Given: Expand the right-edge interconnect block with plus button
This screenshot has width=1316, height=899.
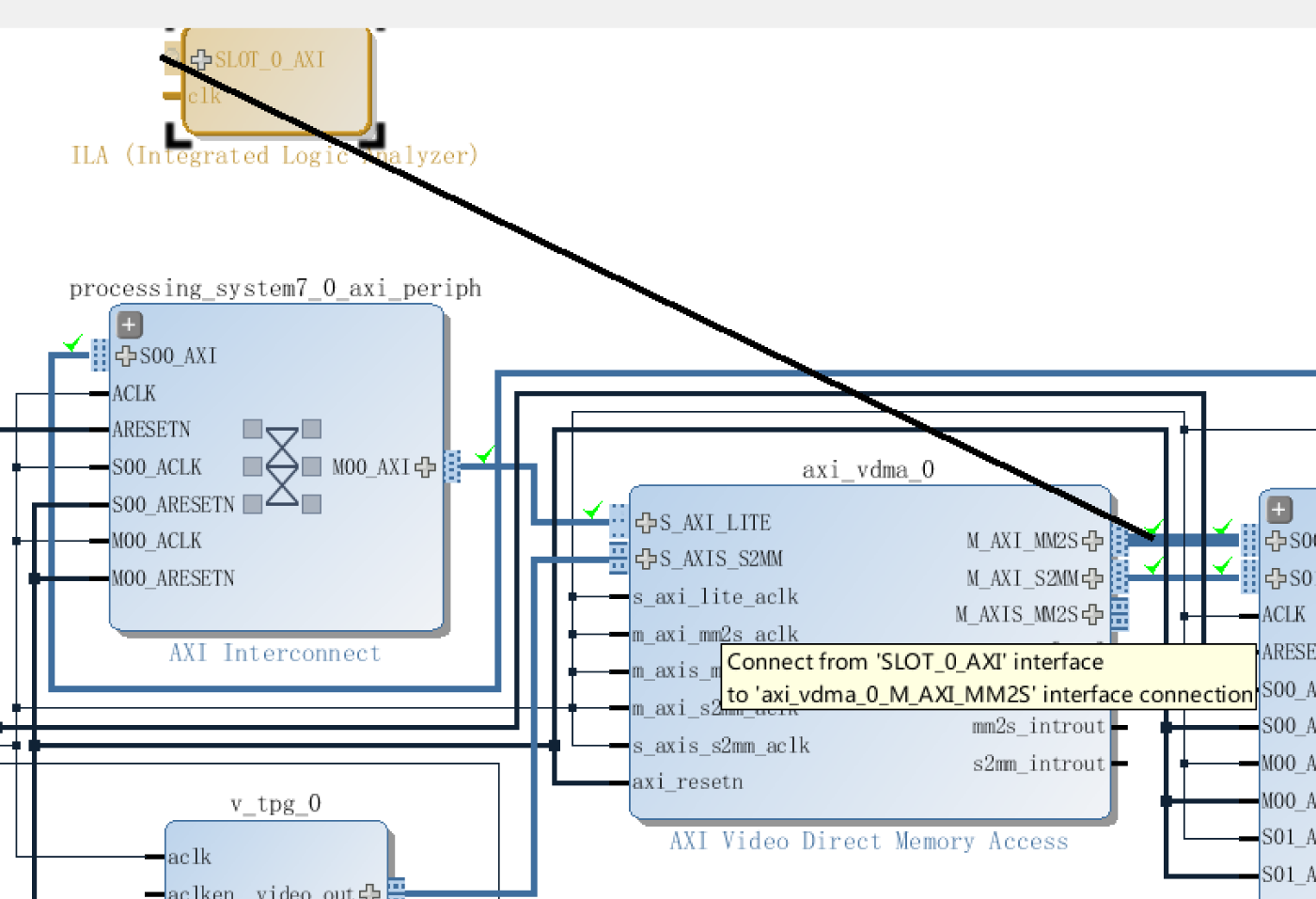Looking at the screenshot, I should (x=1278, y=510).
